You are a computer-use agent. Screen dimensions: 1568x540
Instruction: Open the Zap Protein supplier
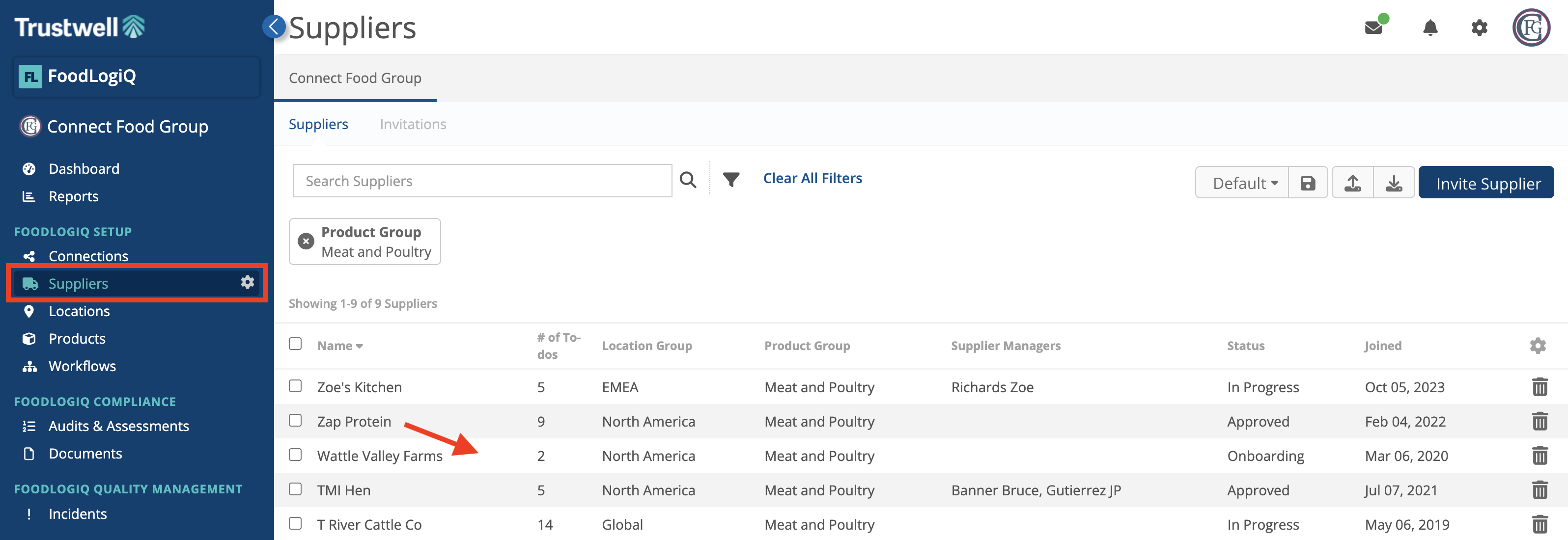(354, 421)
